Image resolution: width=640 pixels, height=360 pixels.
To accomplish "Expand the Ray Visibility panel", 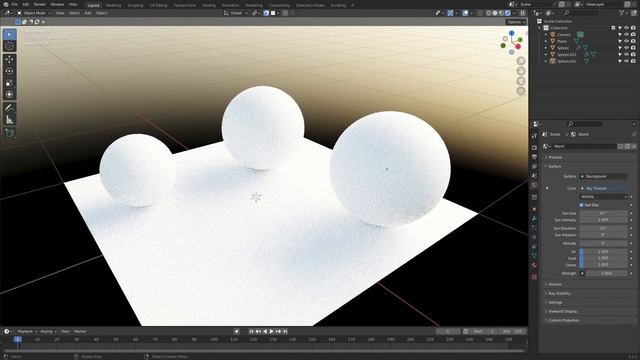I will pyautogui.click(x=559, y=293).
